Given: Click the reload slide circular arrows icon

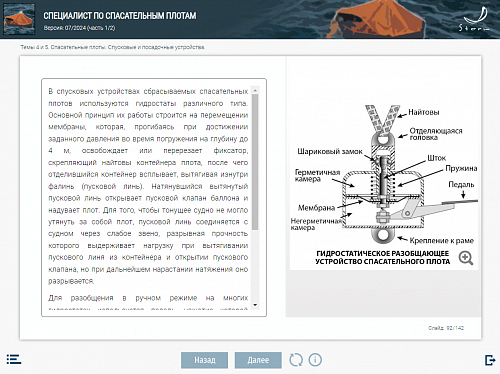Looking at the screenshot, I should [296, 360].
